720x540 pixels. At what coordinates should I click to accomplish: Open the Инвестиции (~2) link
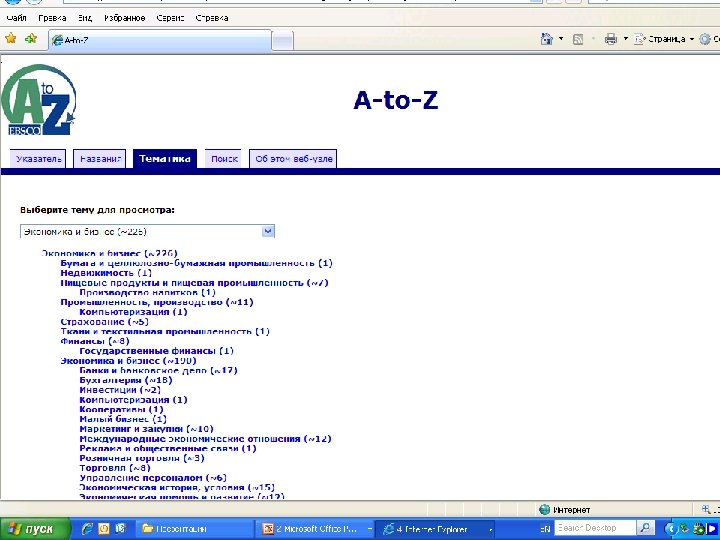120,390
